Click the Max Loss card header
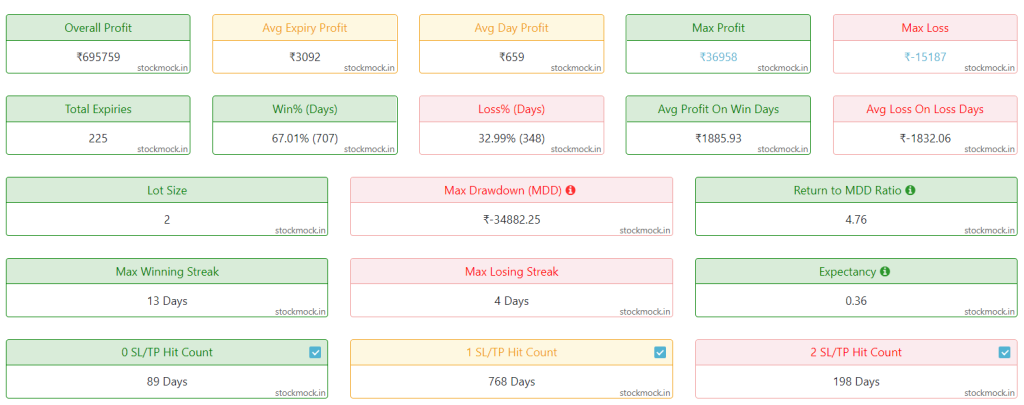The height and width of the screenshot is (405, 1024). click(925, 28)
